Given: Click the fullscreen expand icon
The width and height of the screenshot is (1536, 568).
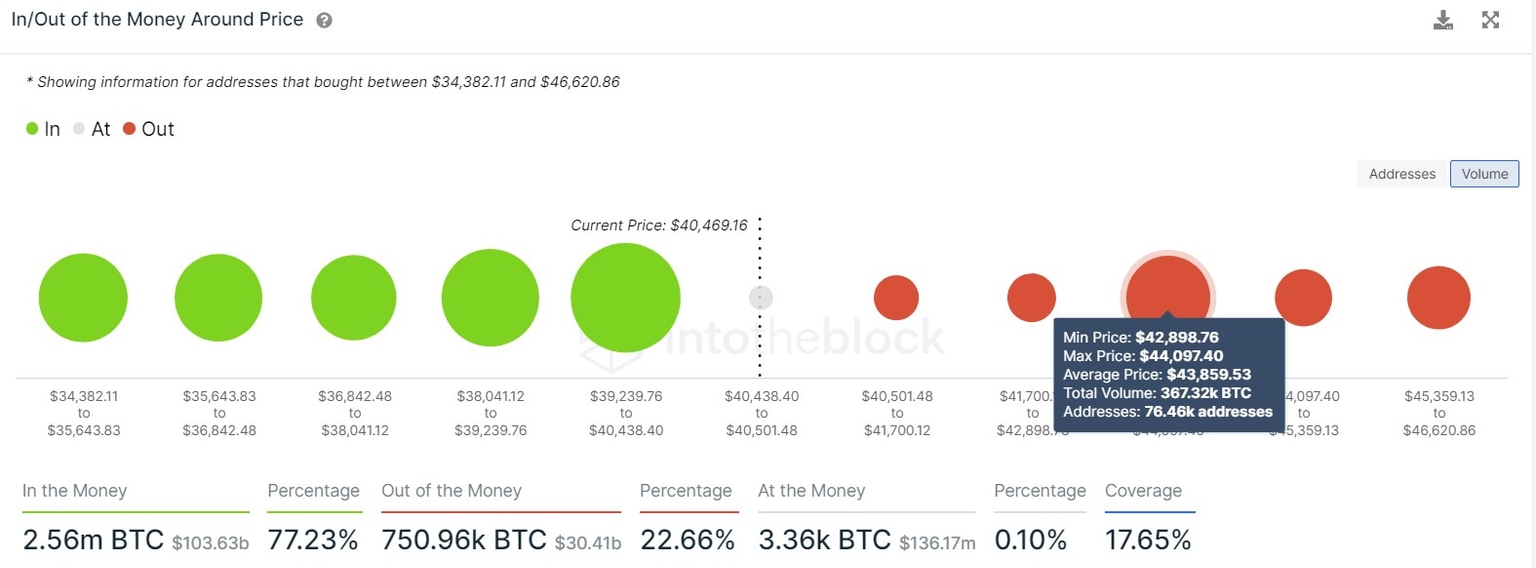Looking at the screenshot, I should coord(1490,20).
